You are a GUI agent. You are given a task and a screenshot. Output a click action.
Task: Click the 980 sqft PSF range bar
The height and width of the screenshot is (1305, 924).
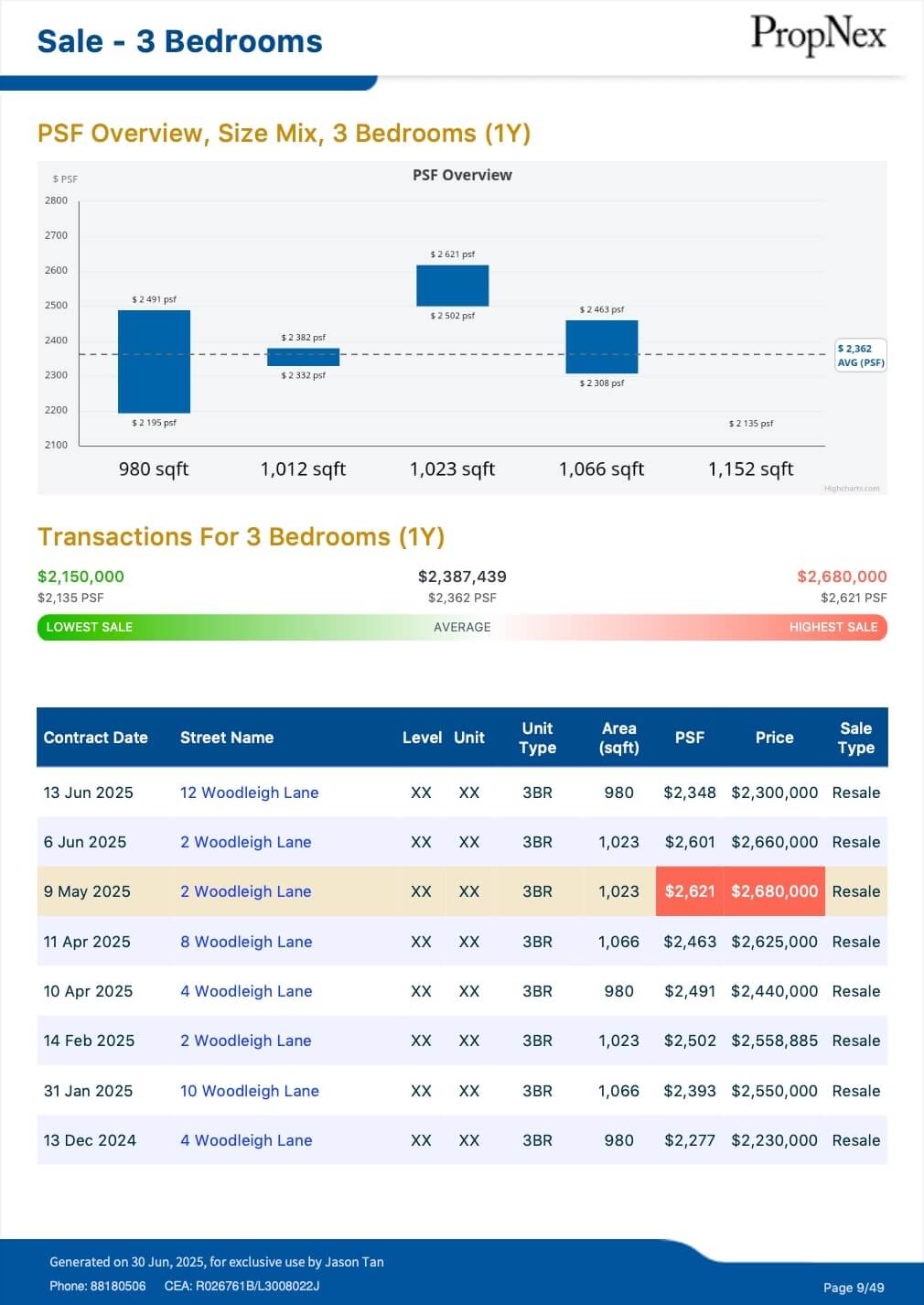(154, 361)
